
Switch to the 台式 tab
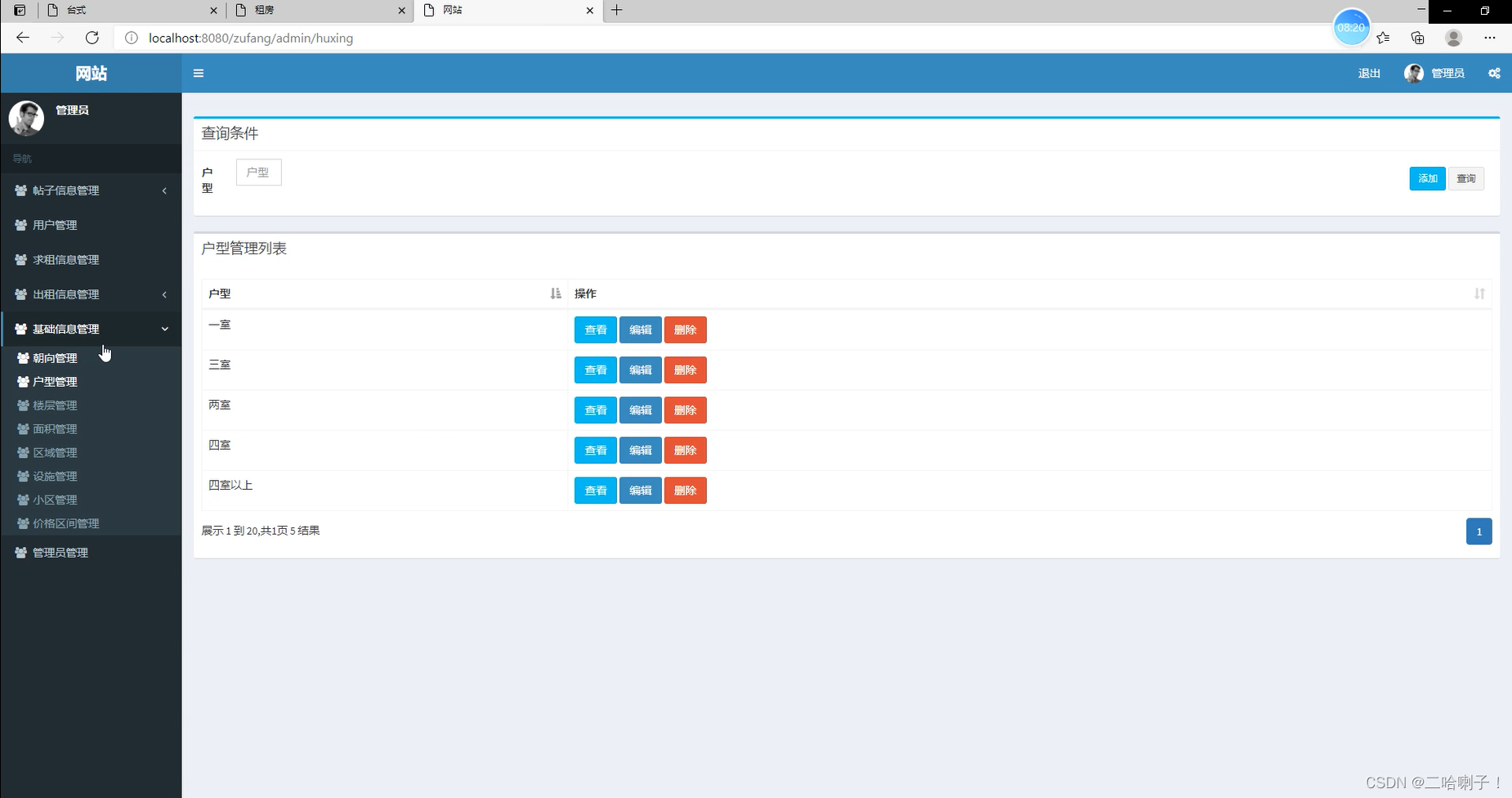(132, 10)
